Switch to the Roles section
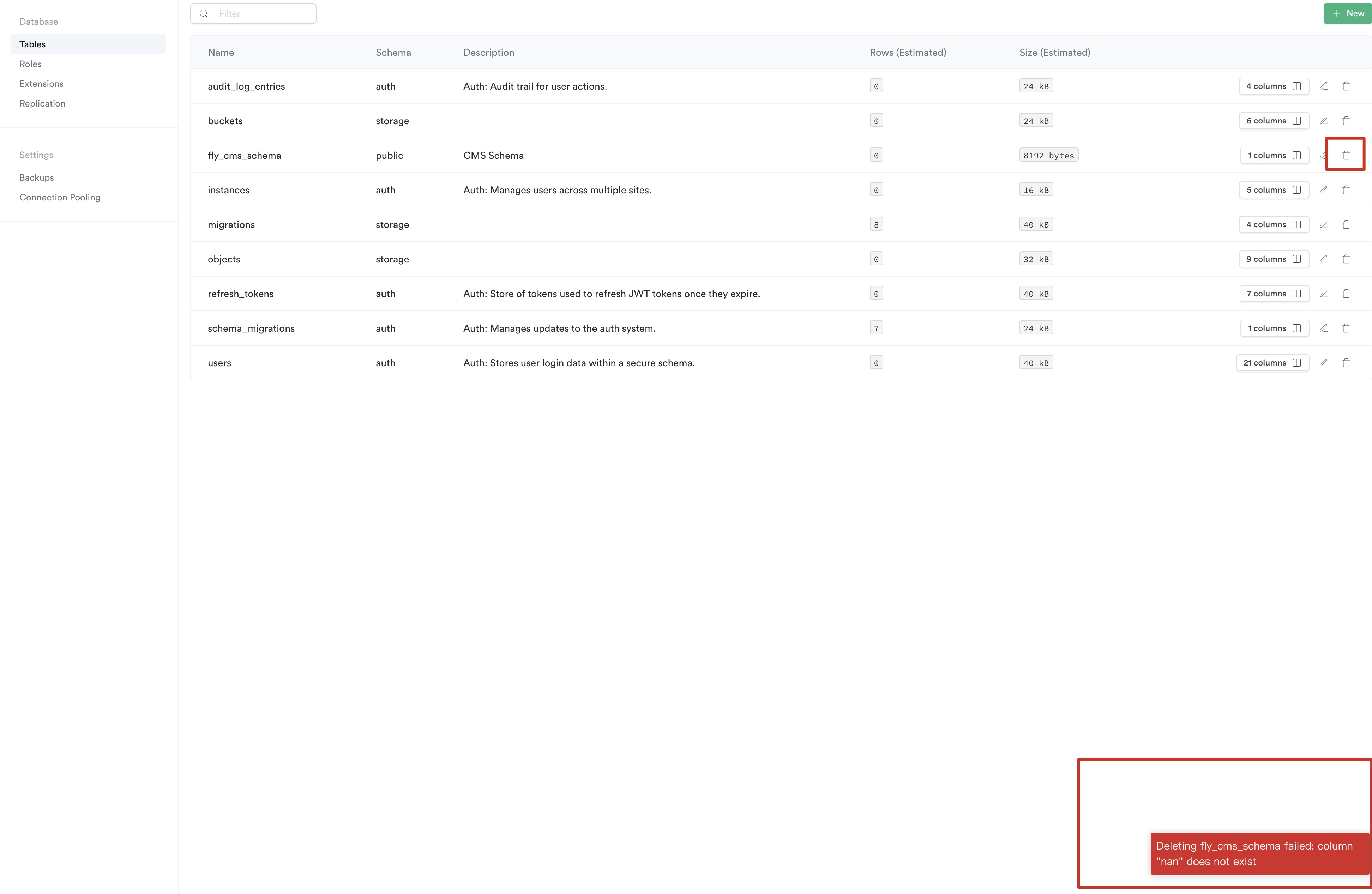Image resolution: width=1372 pixels, height=894 pixels. point(31,64)
